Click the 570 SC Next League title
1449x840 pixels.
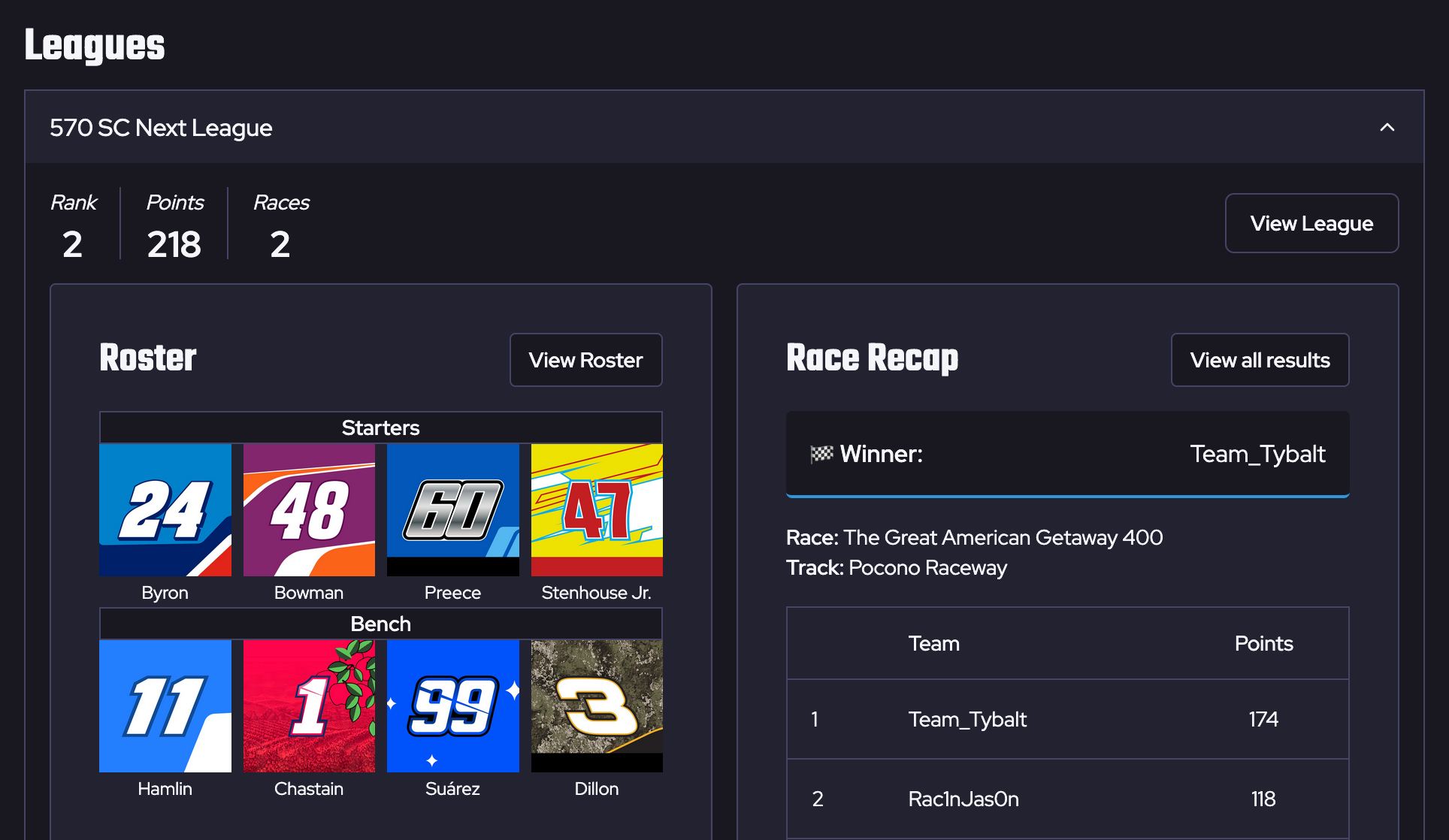pos(161,128)
